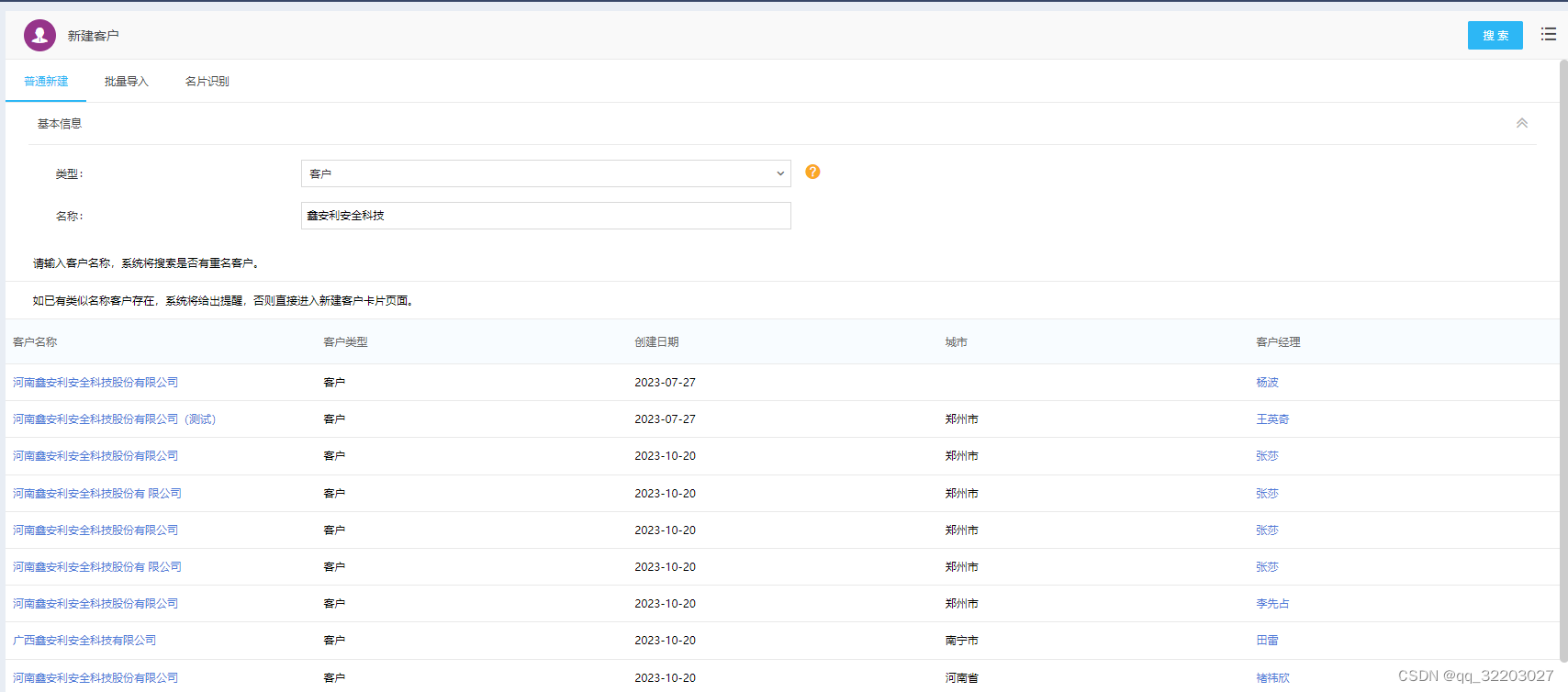This screenshot has width=1568, height=692.
Task: Click manager link 田雷
Action: click(1267, 640)
